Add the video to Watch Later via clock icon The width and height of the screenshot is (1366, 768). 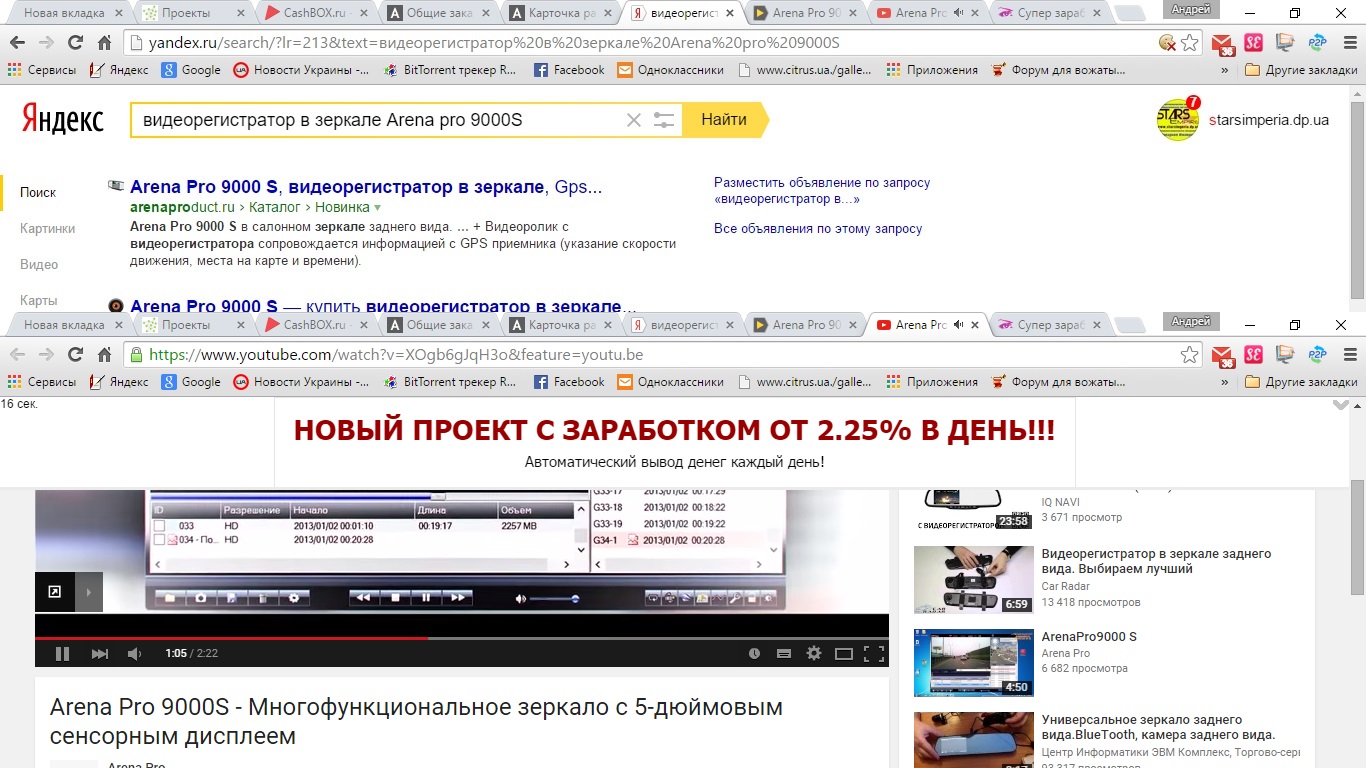point(754,654)
